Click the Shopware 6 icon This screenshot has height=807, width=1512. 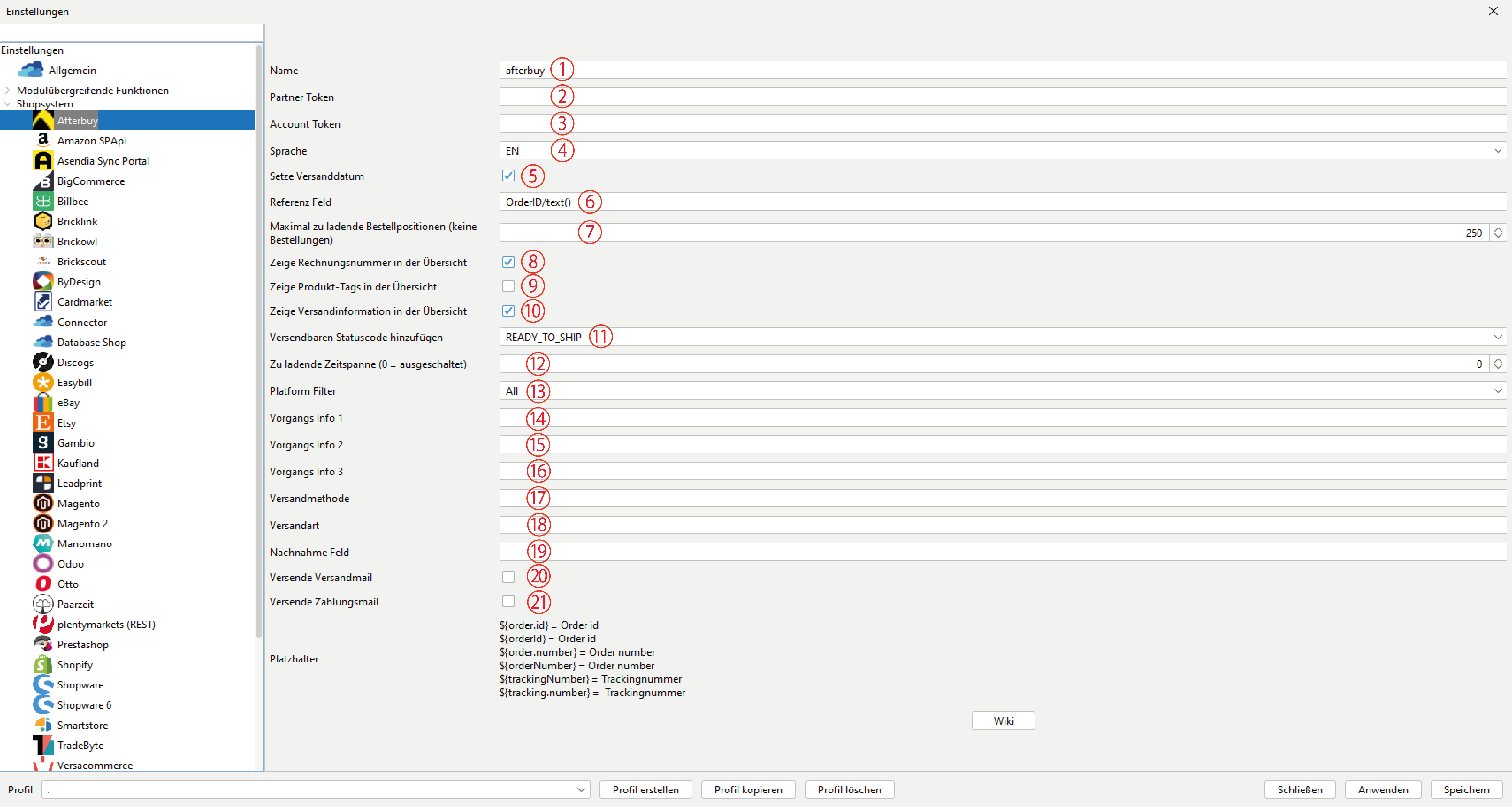(x=43, y=705)
